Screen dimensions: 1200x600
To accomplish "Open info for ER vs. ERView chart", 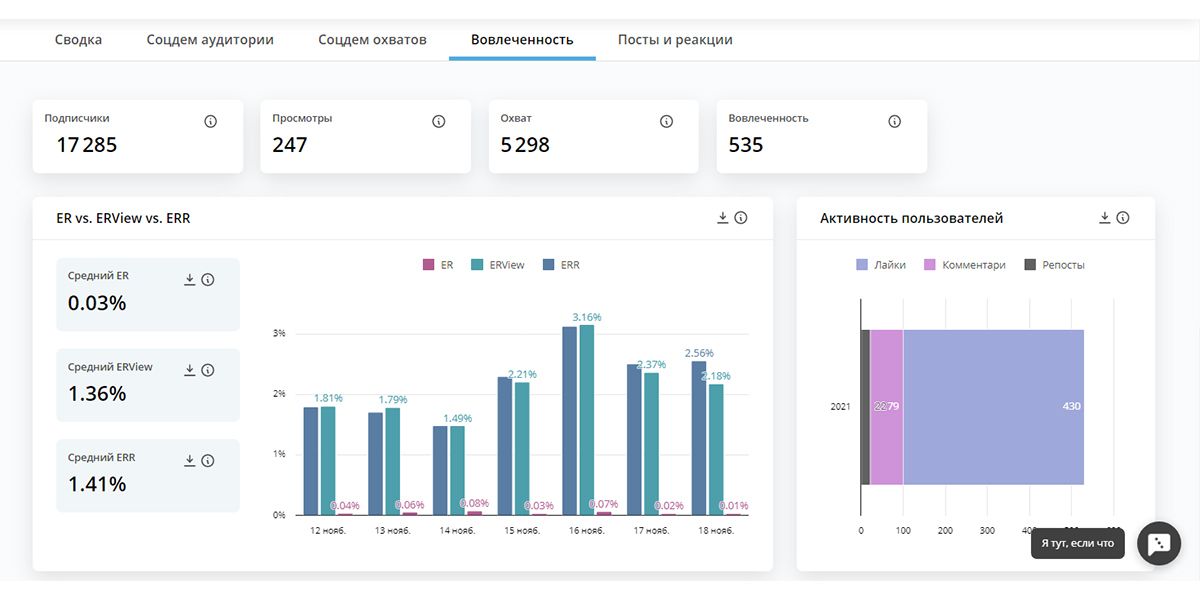I will pos(741,218).
